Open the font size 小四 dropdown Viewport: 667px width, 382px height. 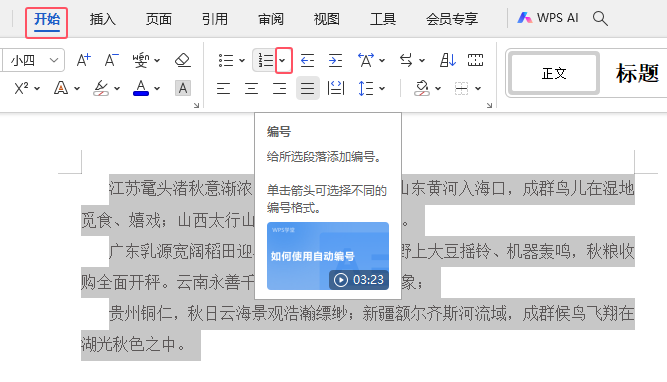pos(54,60)
